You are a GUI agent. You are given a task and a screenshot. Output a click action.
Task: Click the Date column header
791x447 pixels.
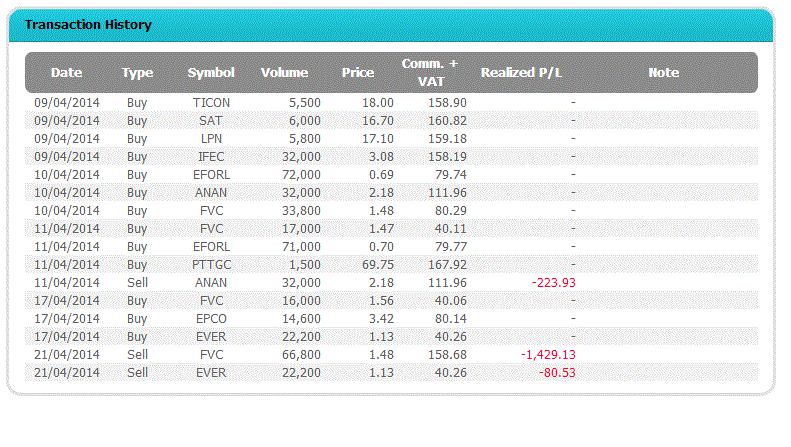pos(66,72)
